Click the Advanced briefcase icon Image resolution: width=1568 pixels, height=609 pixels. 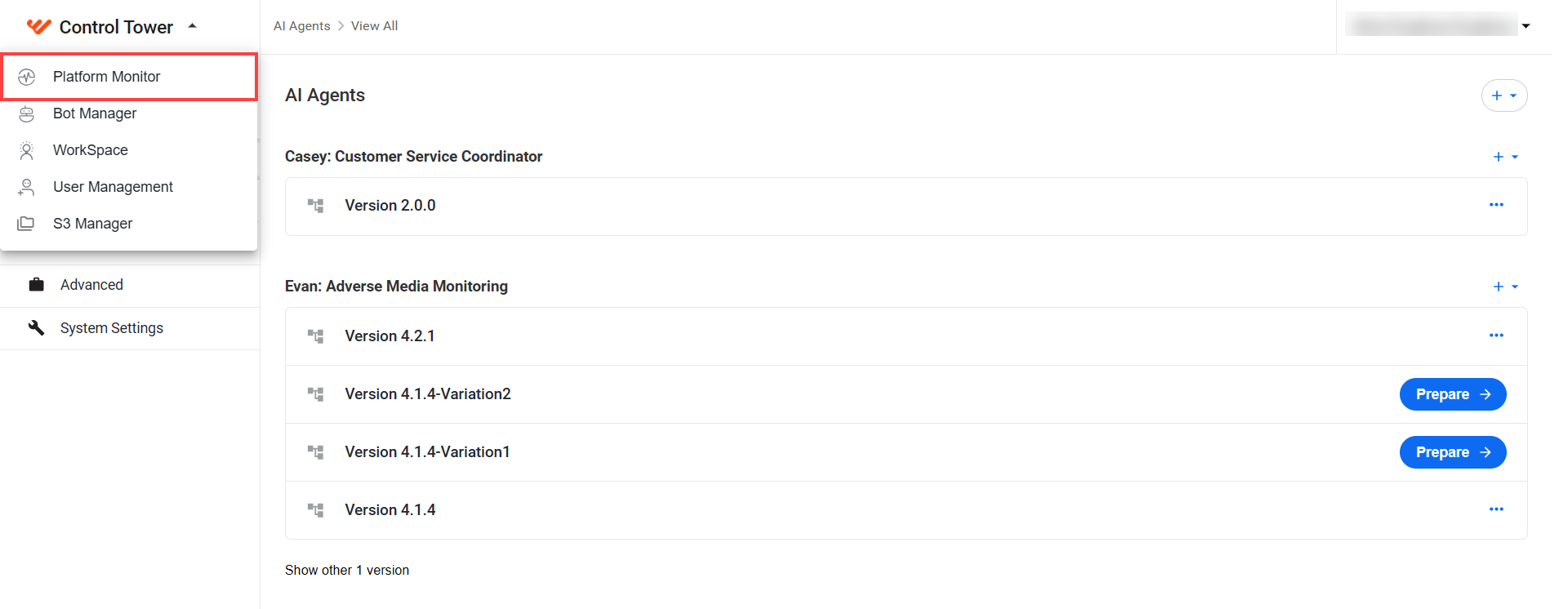pos(36,285)
